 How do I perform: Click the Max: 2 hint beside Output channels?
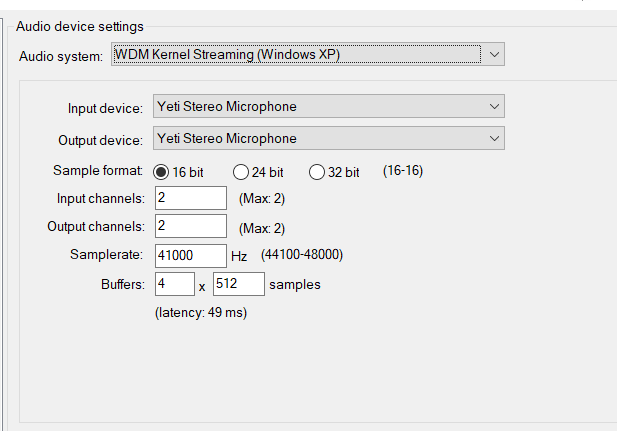pyautogui.click(x=262, y=227)
